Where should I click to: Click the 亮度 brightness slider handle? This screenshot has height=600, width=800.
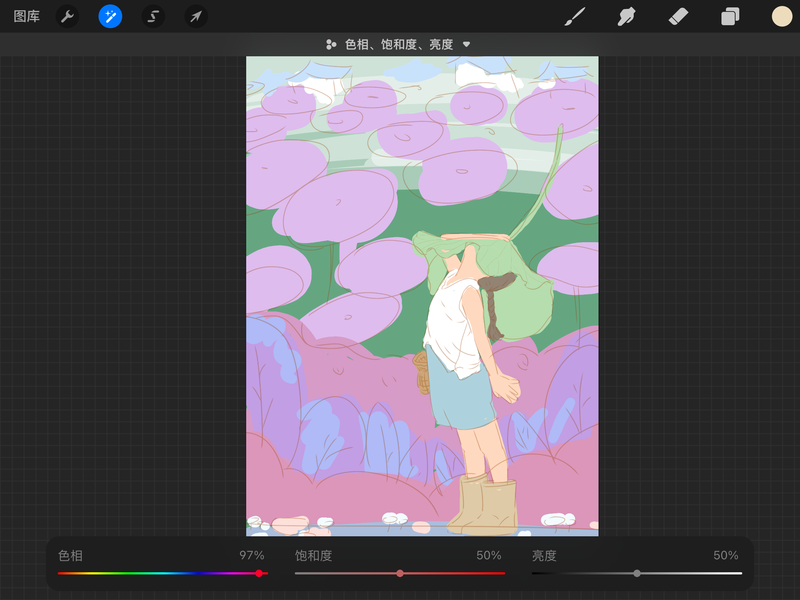click(x=637, y=573)
